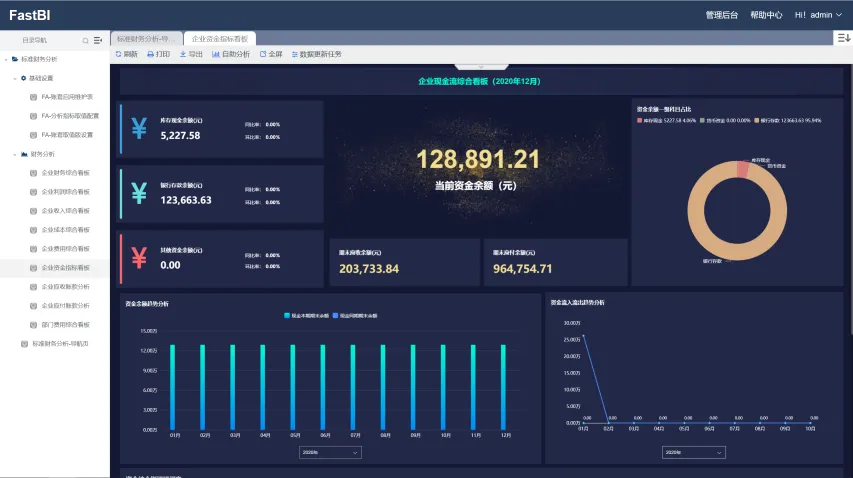Image resolution: width=853 pixels, height=478 pixels.
Task: Collapse the sidebar with the menu-fold icon
Action: coord(98,40)
